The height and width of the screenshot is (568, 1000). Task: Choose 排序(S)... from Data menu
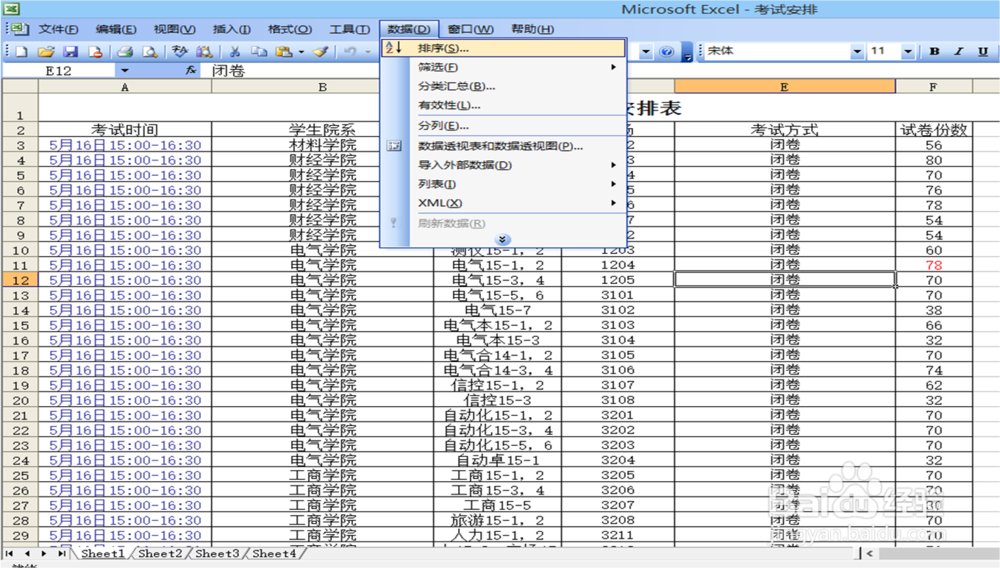tap(503, 48)
